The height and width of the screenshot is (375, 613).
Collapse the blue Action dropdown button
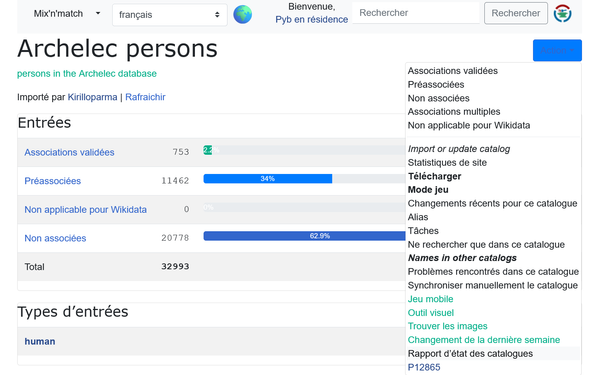557,50
